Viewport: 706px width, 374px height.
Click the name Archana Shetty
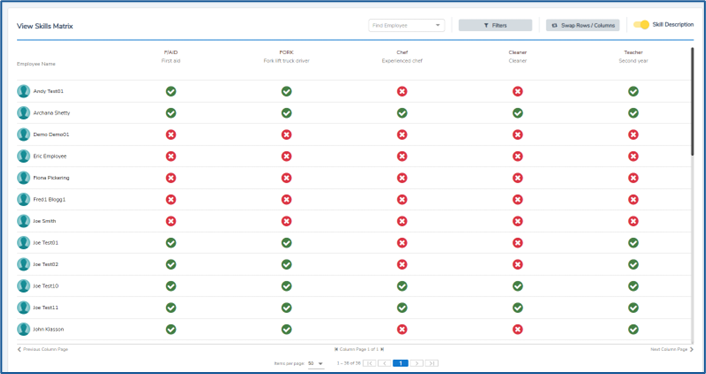click(x=51, y=113)
